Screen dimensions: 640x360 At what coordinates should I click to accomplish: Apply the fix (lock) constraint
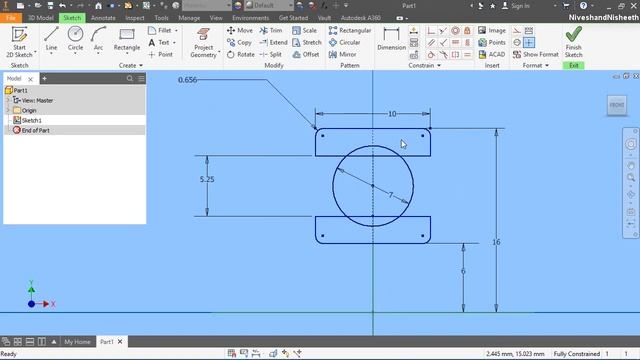coord(467,31)
